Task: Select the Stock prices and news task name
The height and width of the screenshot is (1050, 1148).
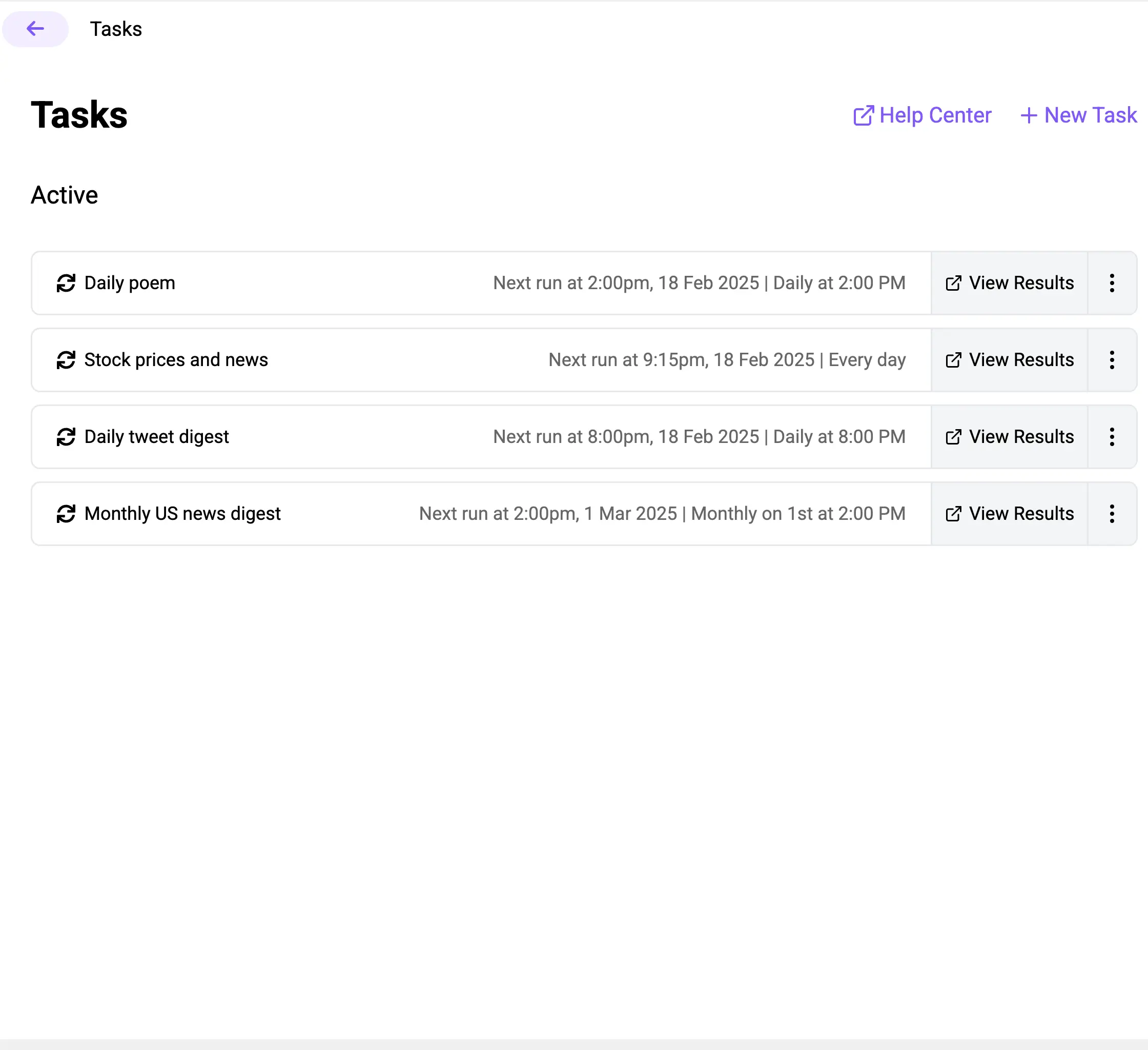Action: tap(176, 360)
